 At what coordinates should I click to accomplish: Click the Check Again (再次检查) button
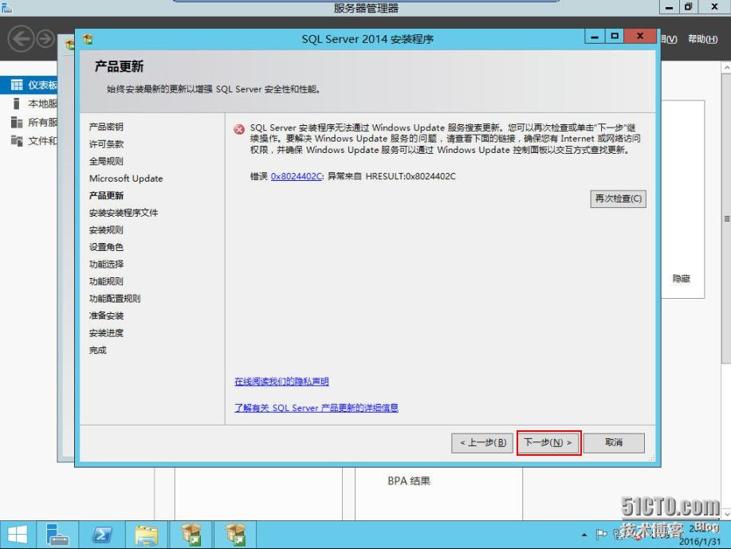pos(618,198)
